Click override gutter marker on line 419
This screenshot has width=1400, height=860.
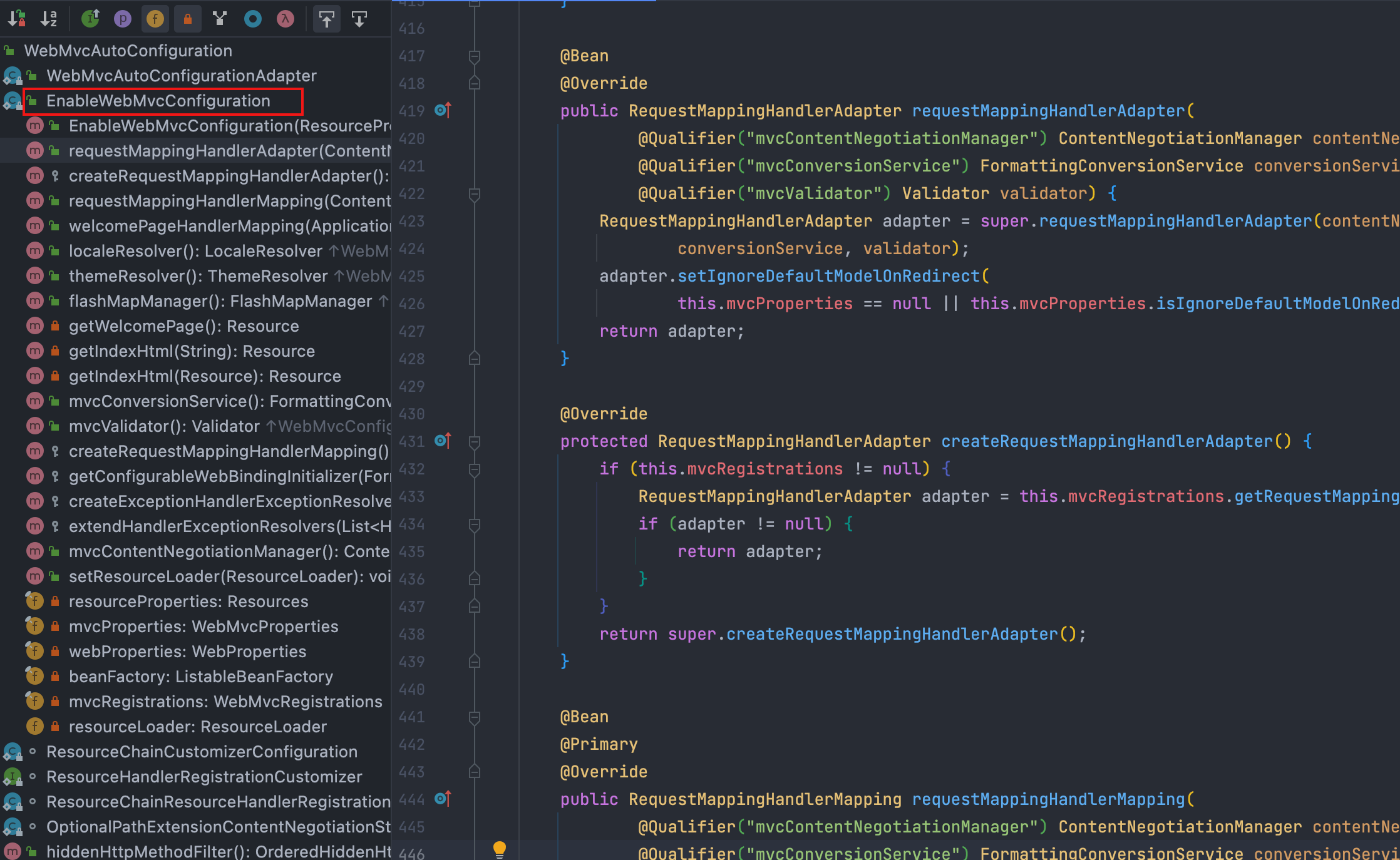coord(443,111)
